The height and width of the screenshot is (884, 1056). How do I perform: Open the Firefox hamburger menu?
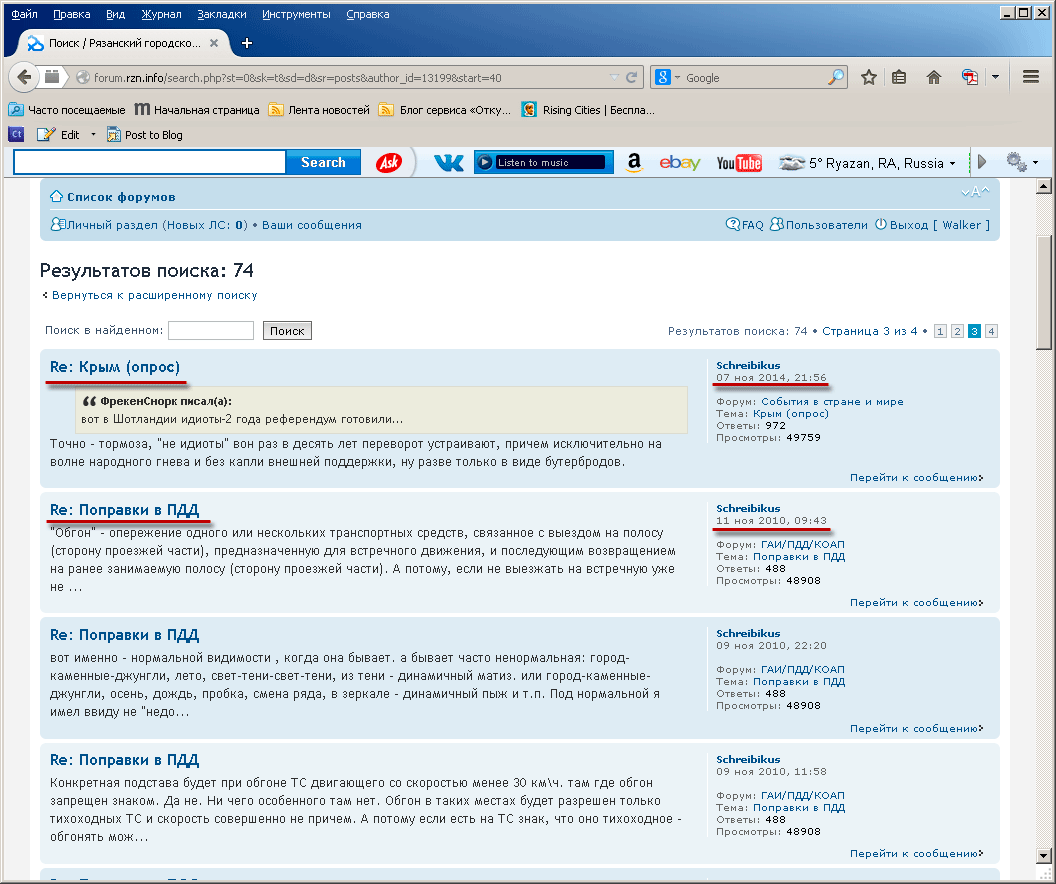tap(1031, 77)
